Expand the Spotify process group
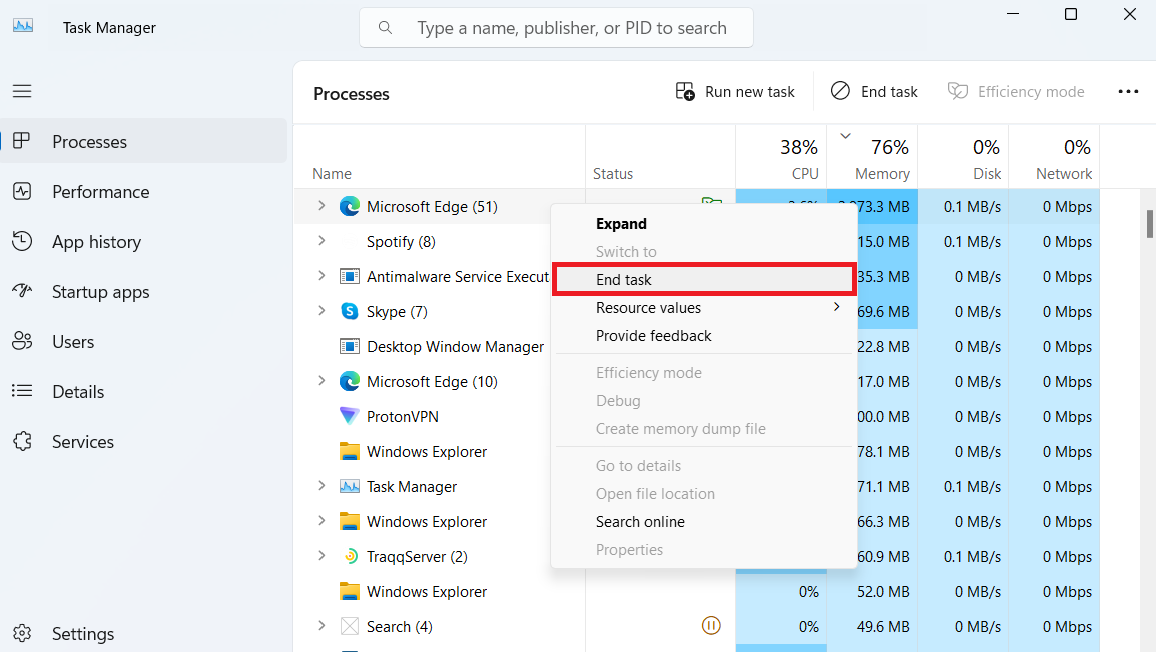The image size is (1156, 652). [322, 241]
